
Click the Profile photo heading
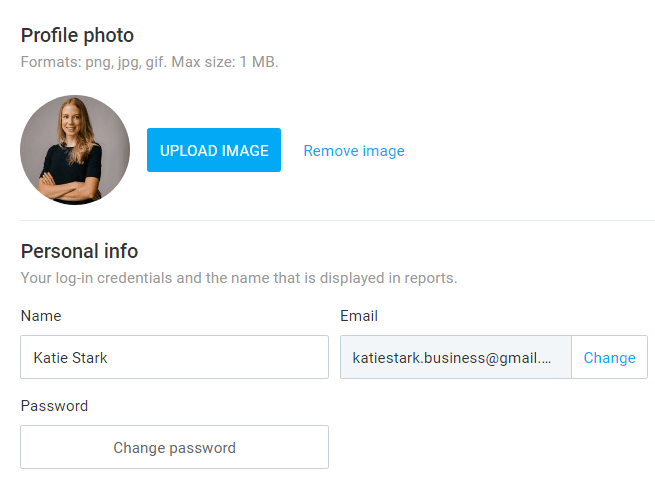click(77, 35)
